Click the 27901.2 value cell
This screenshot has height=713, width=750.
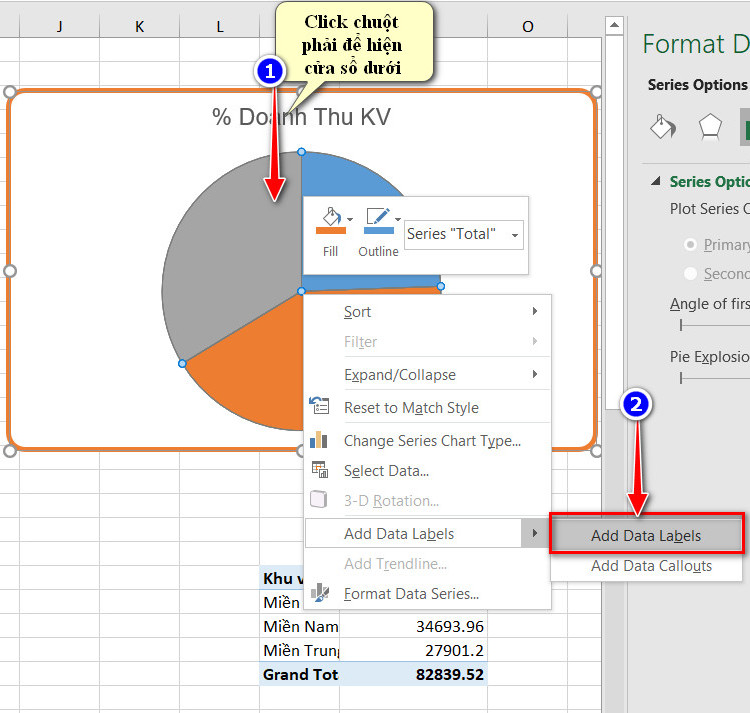point(413,650)
